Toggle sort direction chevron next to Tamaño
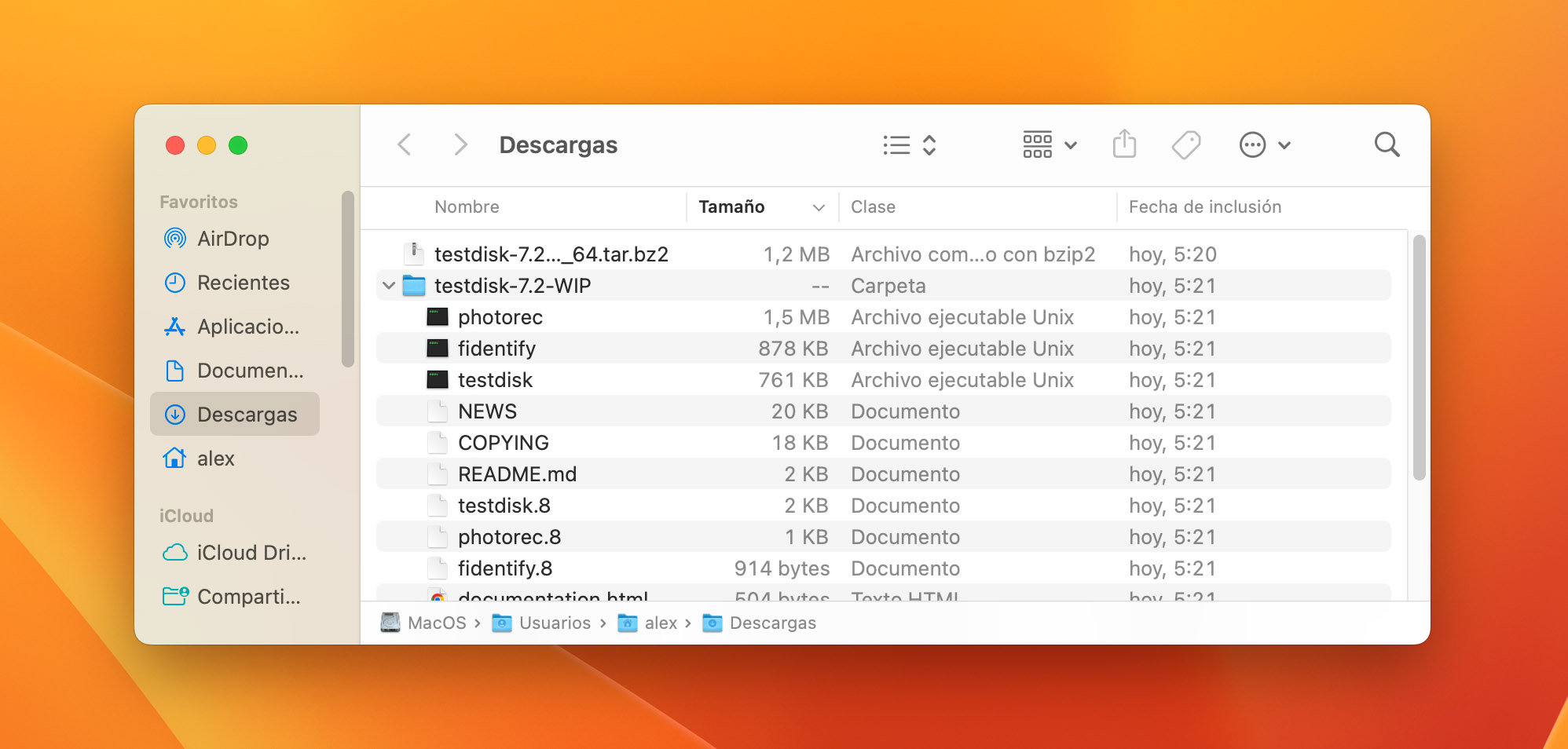Viewport: 1568px width, 749px height. pos(819,207)
